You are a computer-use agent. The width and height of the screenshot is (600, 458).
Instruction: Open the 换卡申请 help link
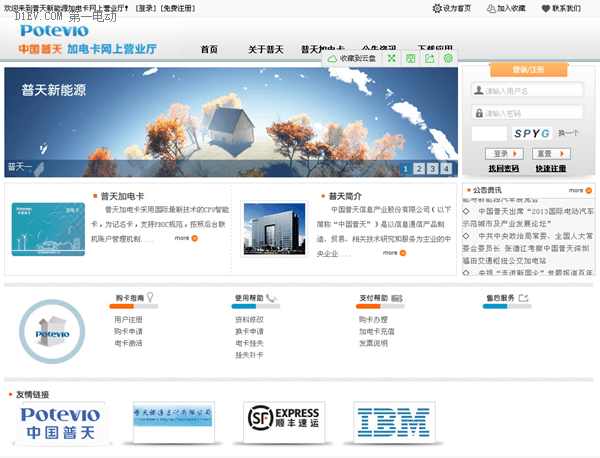point(249,331)
